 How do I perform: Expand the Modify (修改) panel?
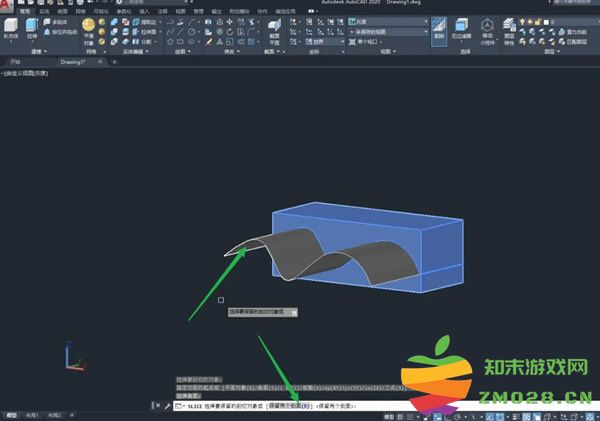232,51
